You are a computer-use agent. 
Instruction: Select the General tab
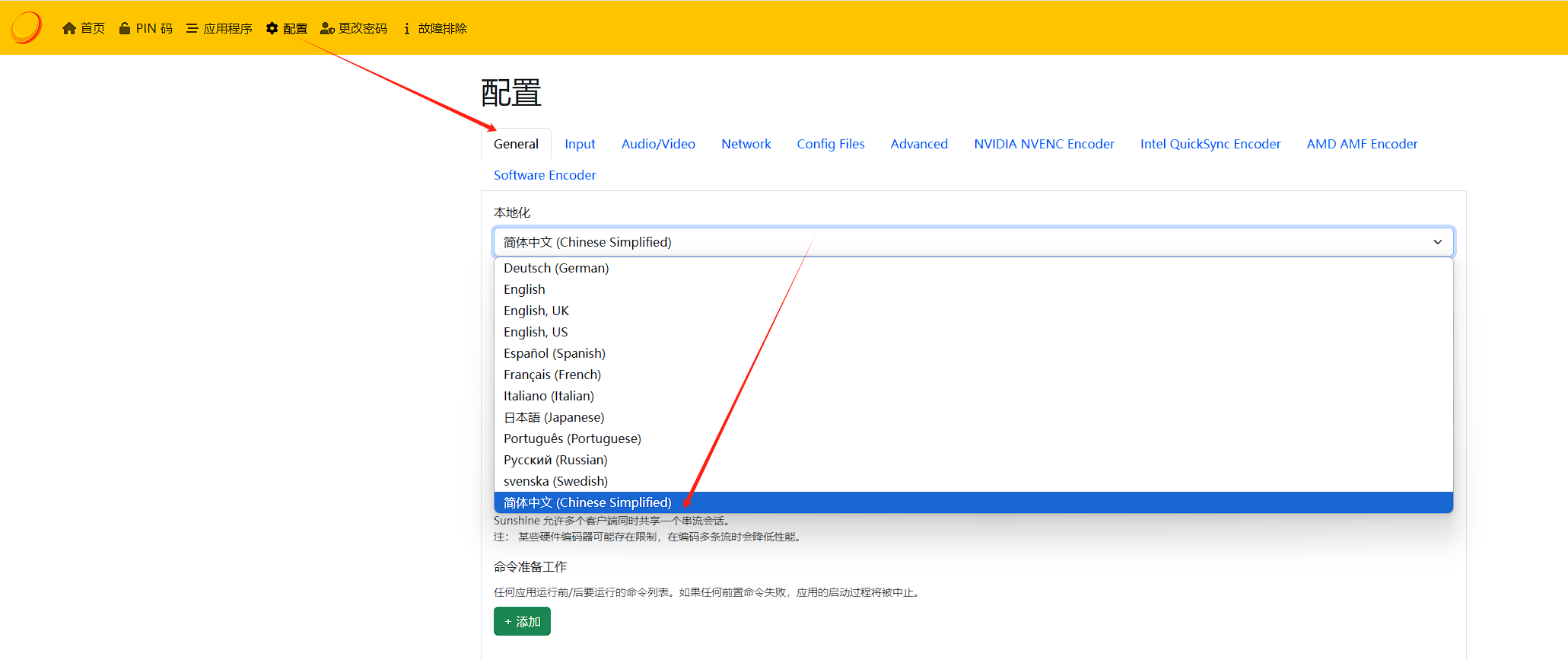(x=516, y=144)
